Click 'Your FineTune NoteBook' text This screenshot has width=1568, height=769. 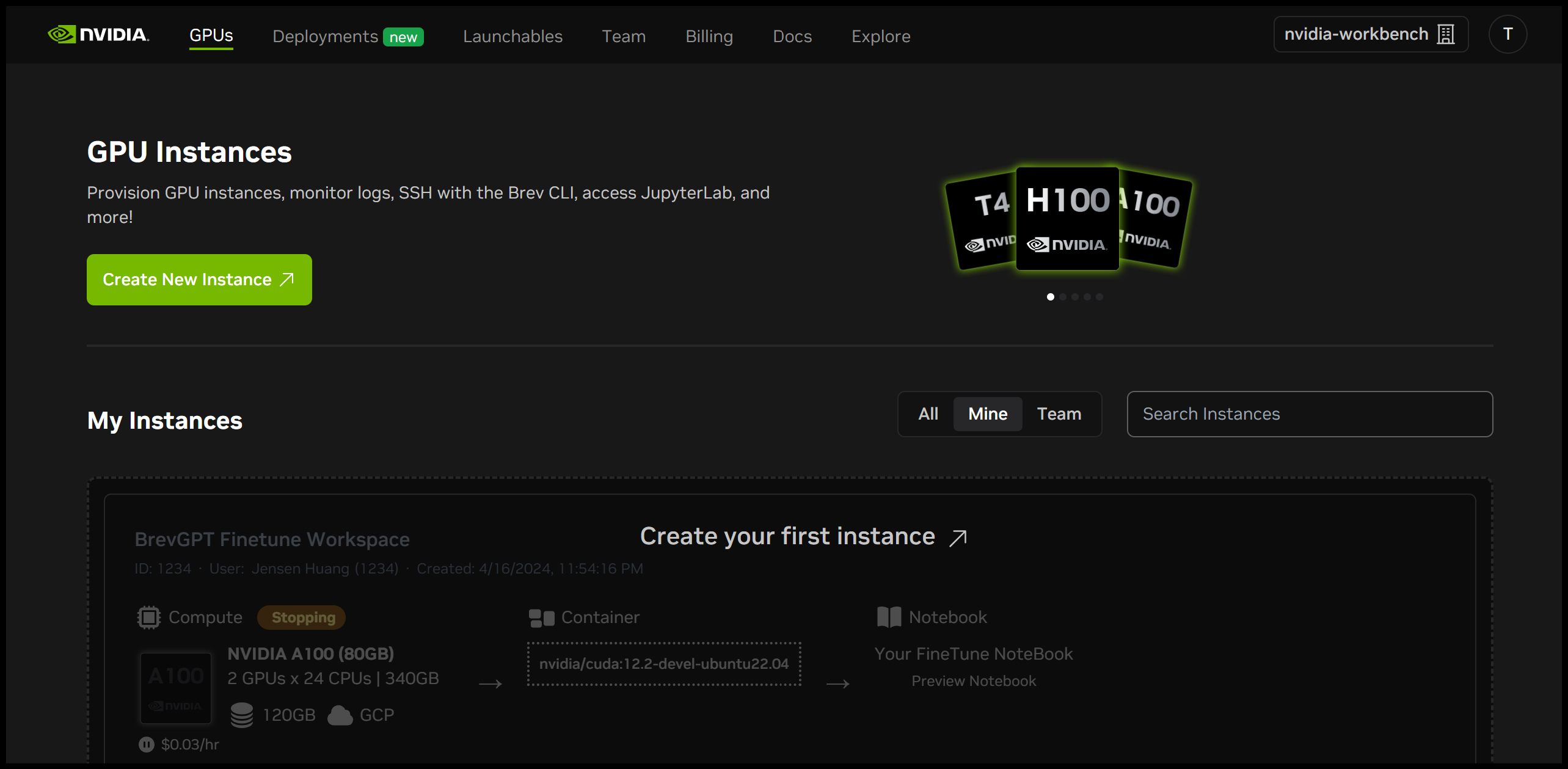(973, 654)
